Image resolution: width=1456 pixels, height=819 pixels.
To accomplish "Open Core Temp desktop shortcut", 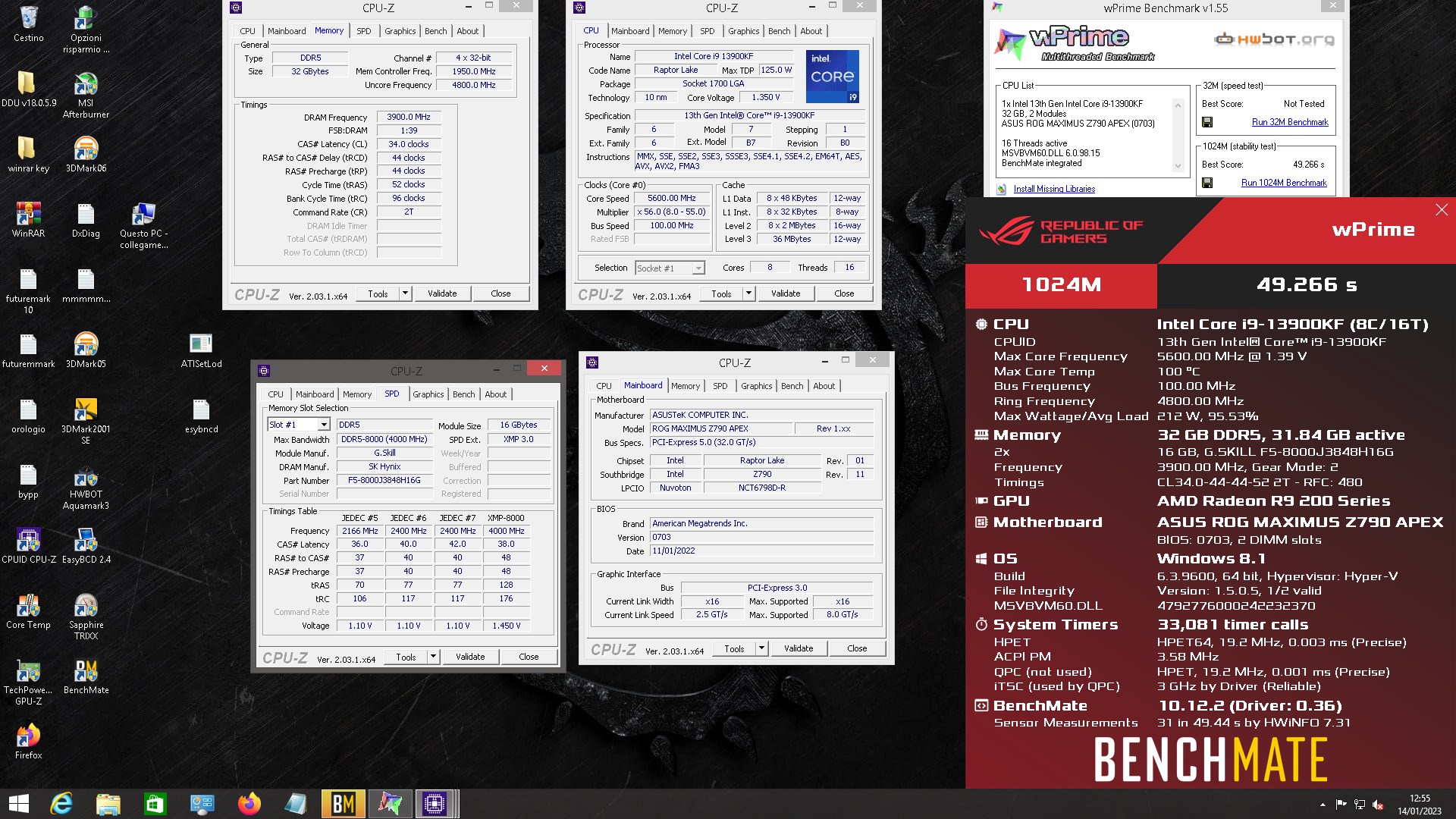I will click(x=28, y=610).
